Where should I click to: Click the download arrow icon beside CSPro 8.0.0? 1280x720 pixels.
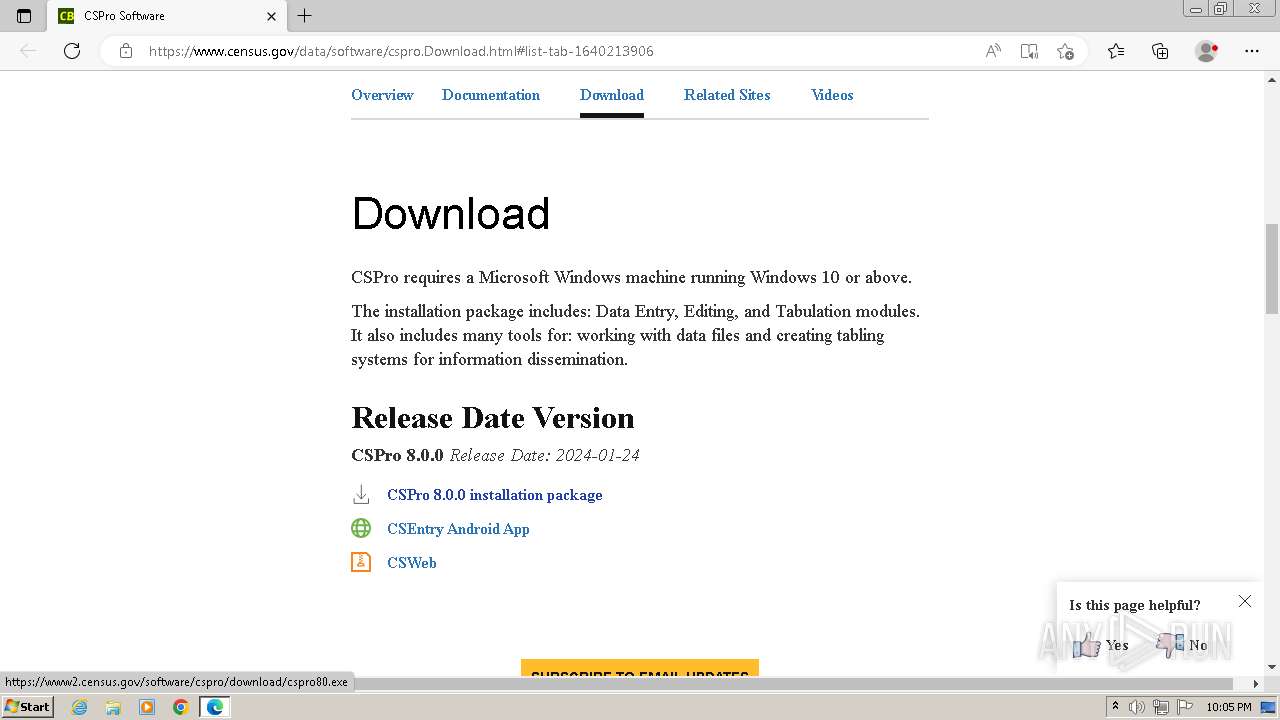(x=361, y=494)
